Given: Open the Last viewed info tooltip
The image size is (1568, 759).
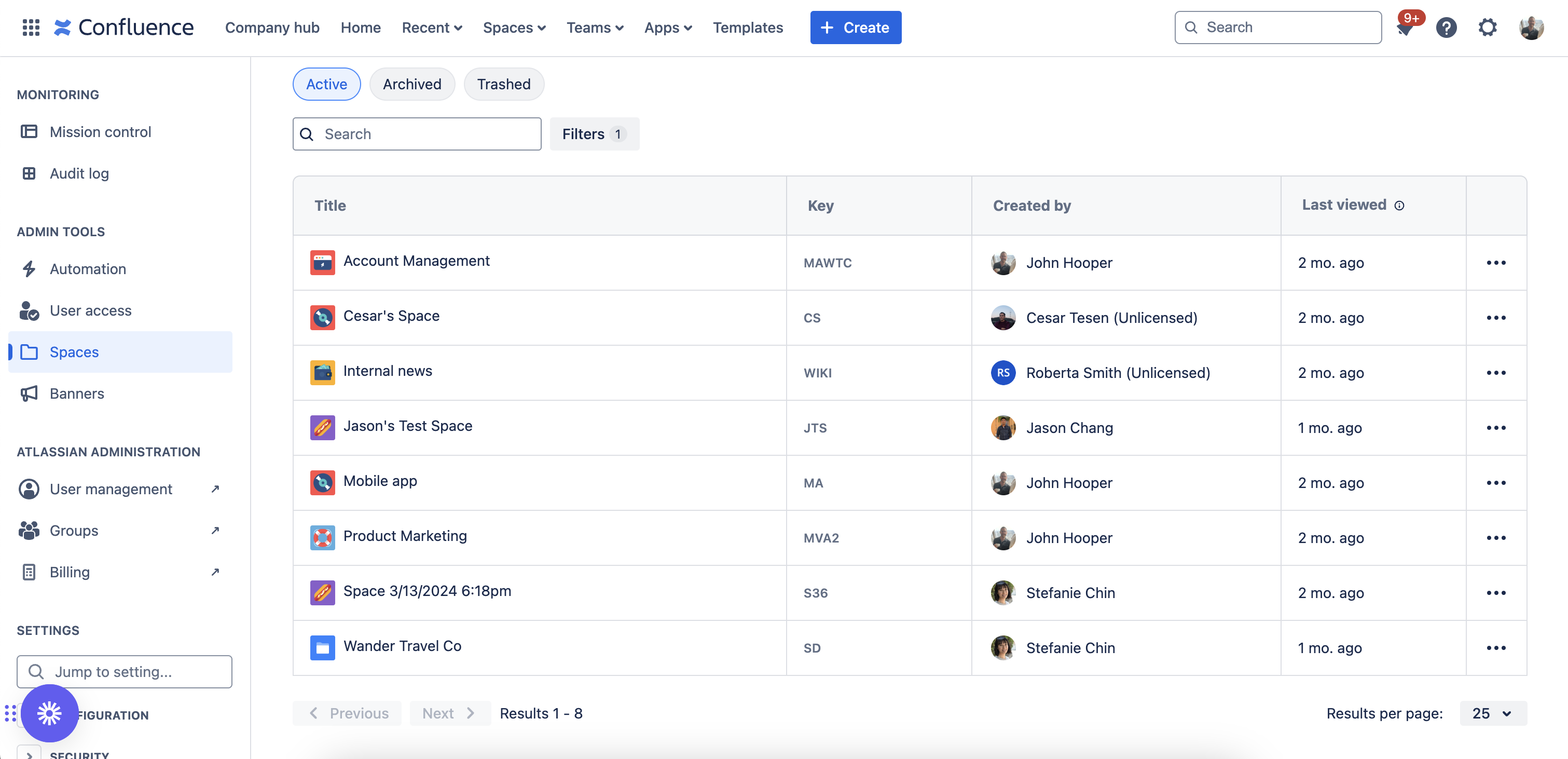Looking at the screenshot, I should point(1400,205).
